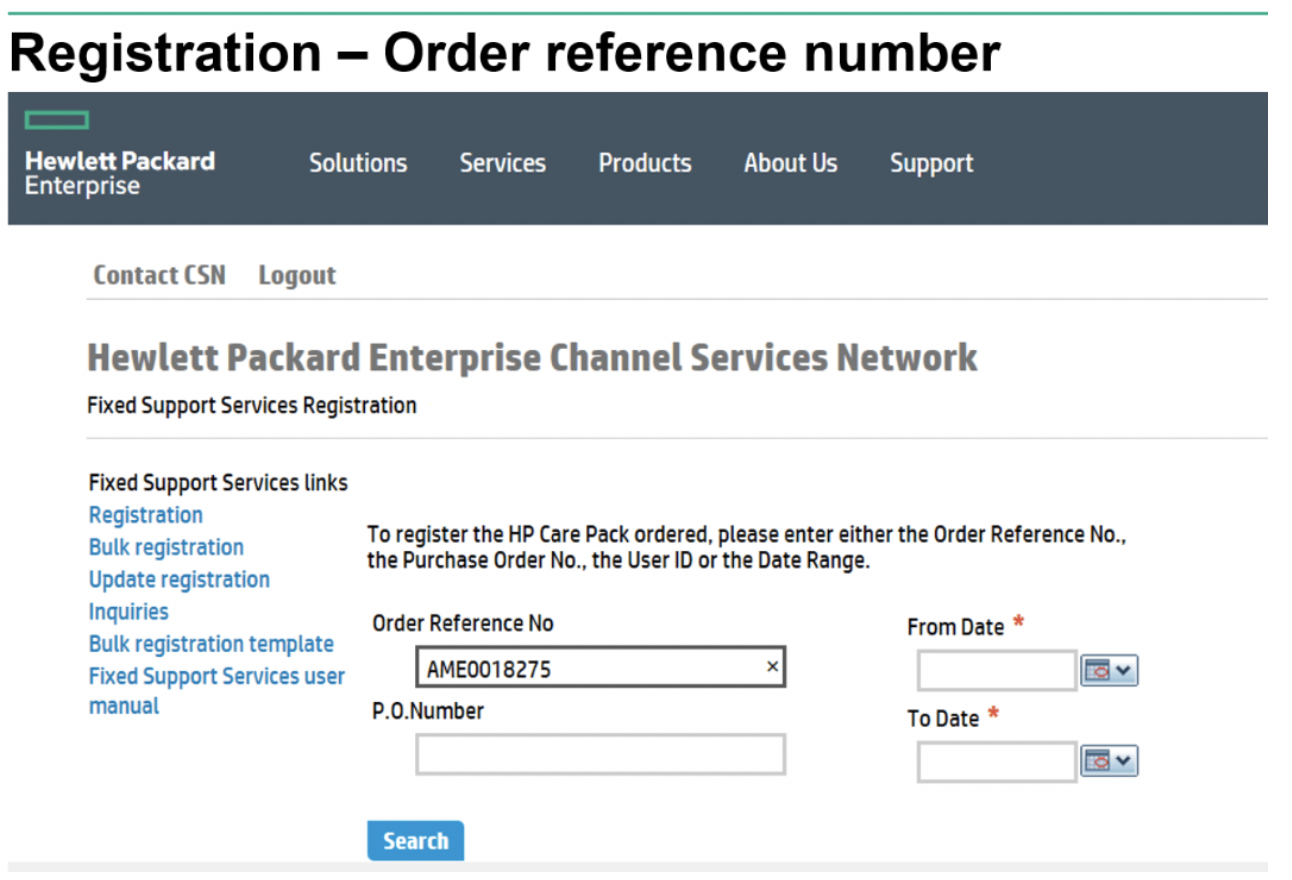This screenshot has height=880, width=1292.
Task: Click the Hewlett Packard Enterprise logo
Action: [x=119, y=155]
